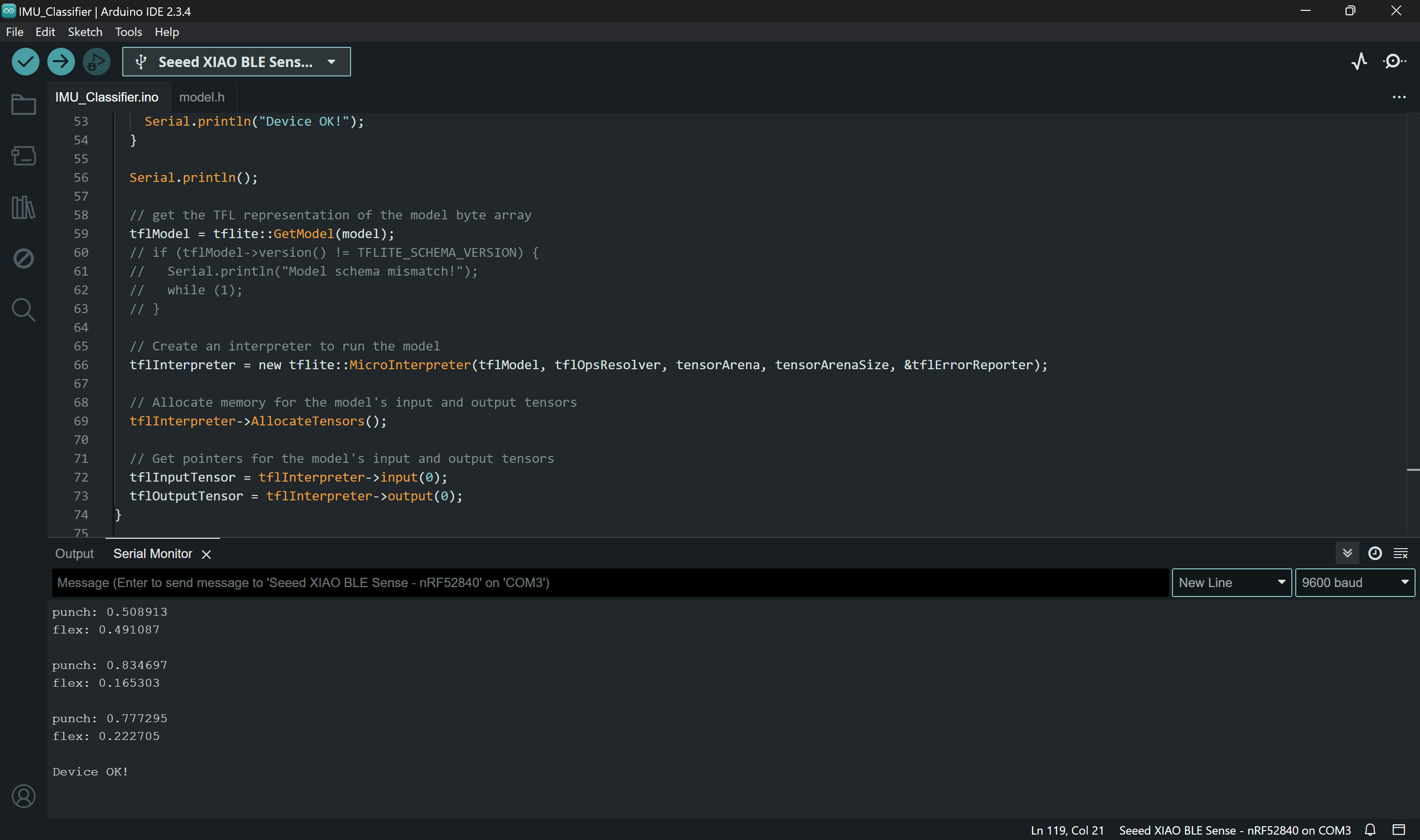Click the line 53 Serial.println statement

coord(254,121)
